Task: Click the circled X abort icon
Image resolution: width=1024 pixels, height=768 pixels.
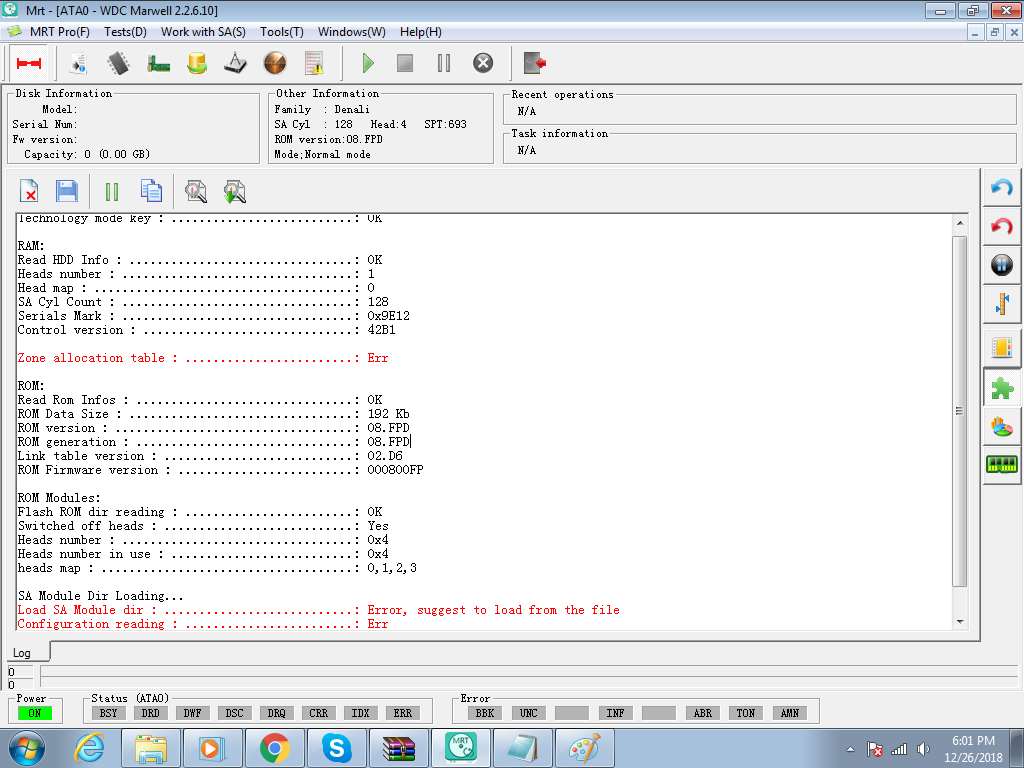Action: pos(483,63)
